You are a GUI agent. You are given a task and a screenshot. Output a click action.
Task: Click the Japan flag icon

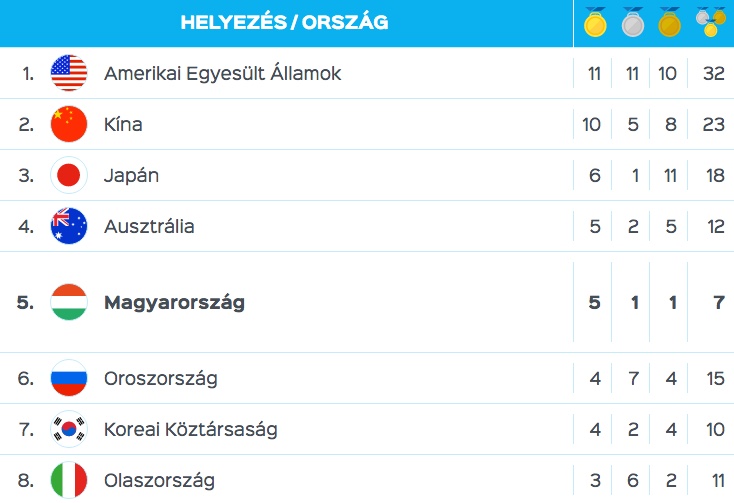69,175
